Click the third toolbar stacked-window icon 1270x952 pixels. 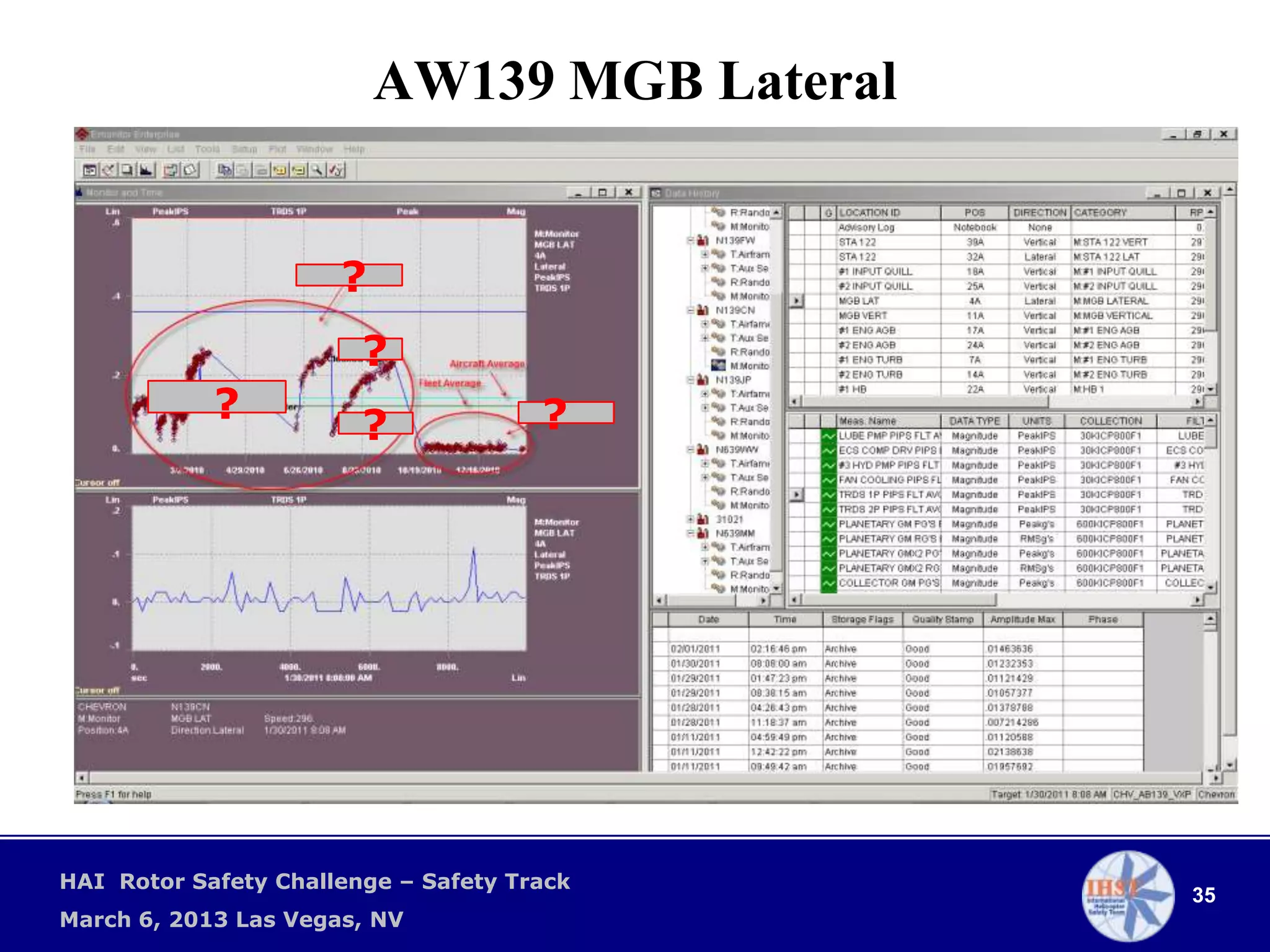127,170
